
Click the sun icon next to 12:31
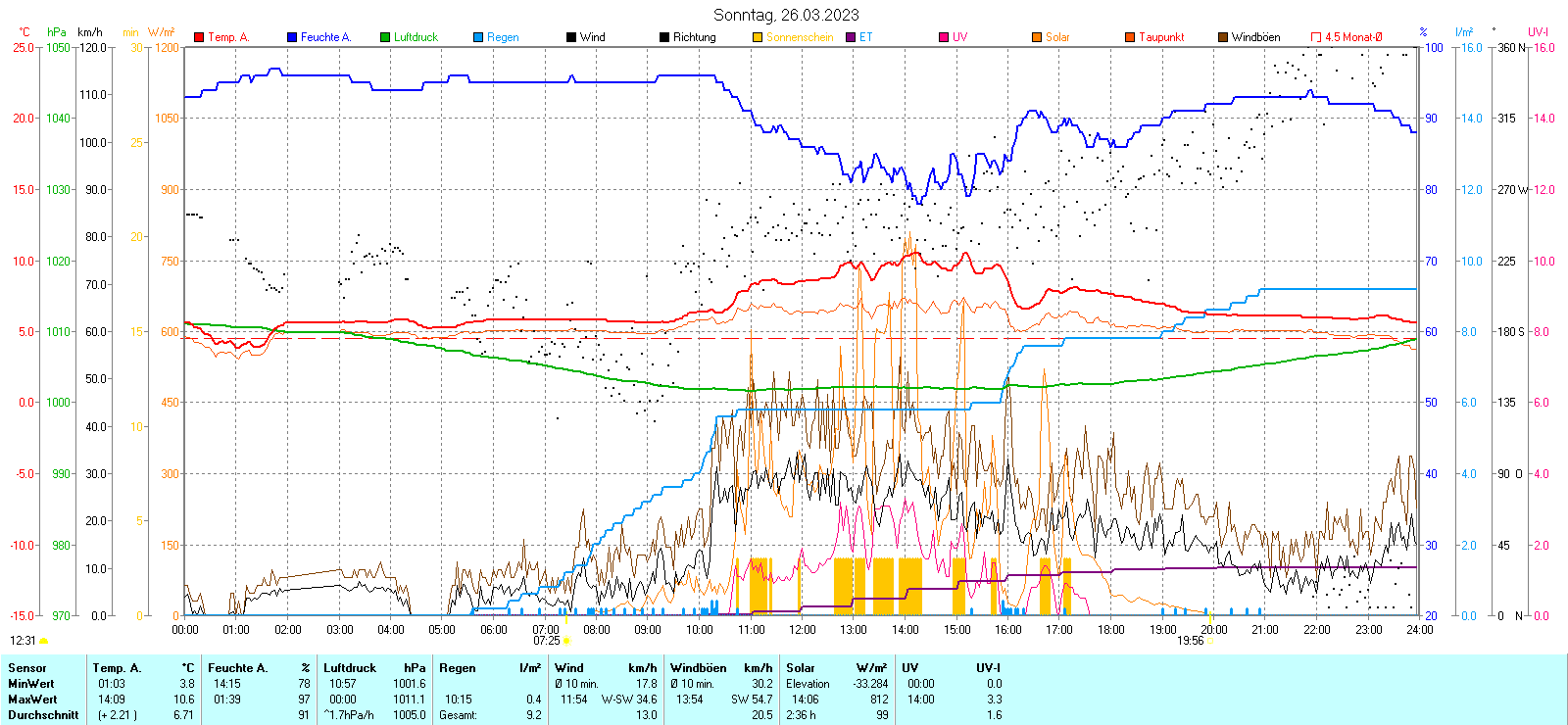pos(43,641)
